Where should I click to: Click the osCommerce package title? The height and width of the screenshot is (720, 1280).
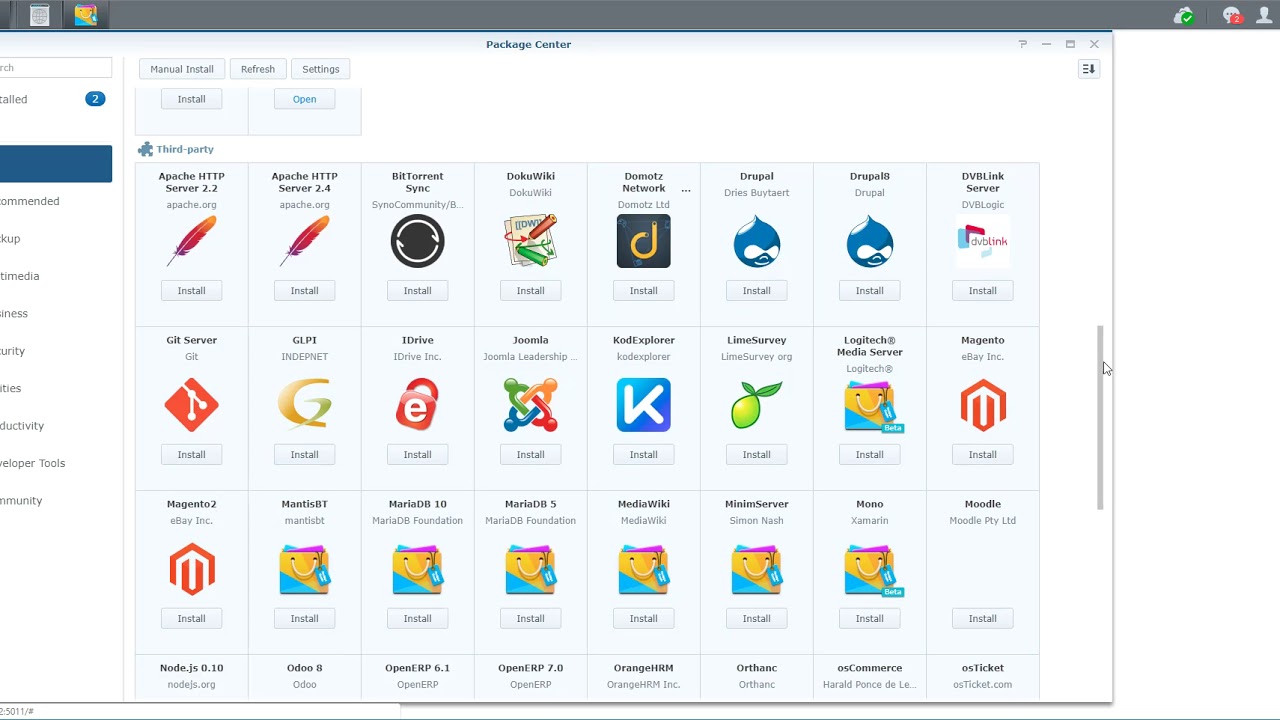(x=869, y=668)
